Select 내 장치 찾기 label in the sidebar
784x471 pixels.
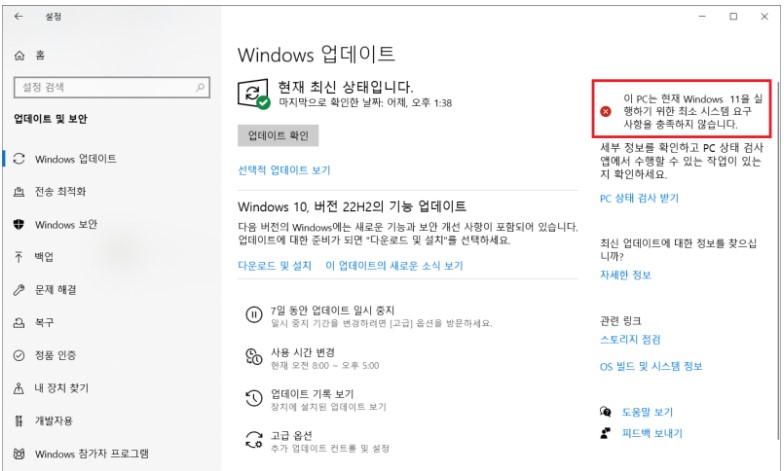62,388
